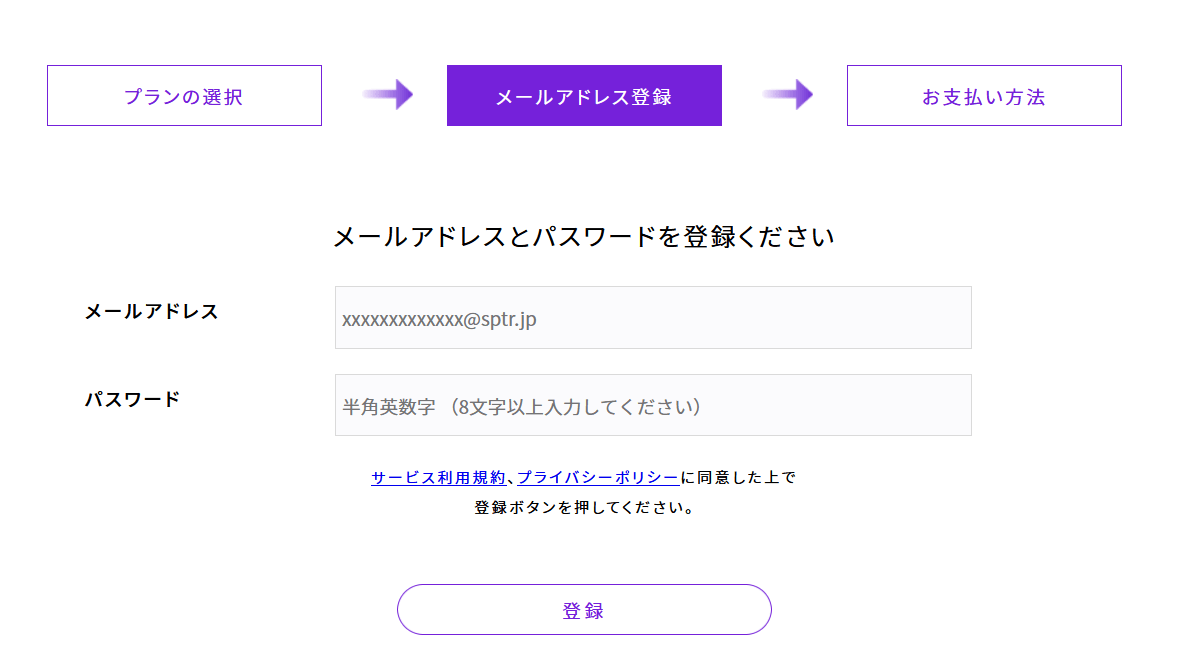Go to the プランの選択 step
The width and height of the screenshot is (1186, 667).
pos(184,95)
